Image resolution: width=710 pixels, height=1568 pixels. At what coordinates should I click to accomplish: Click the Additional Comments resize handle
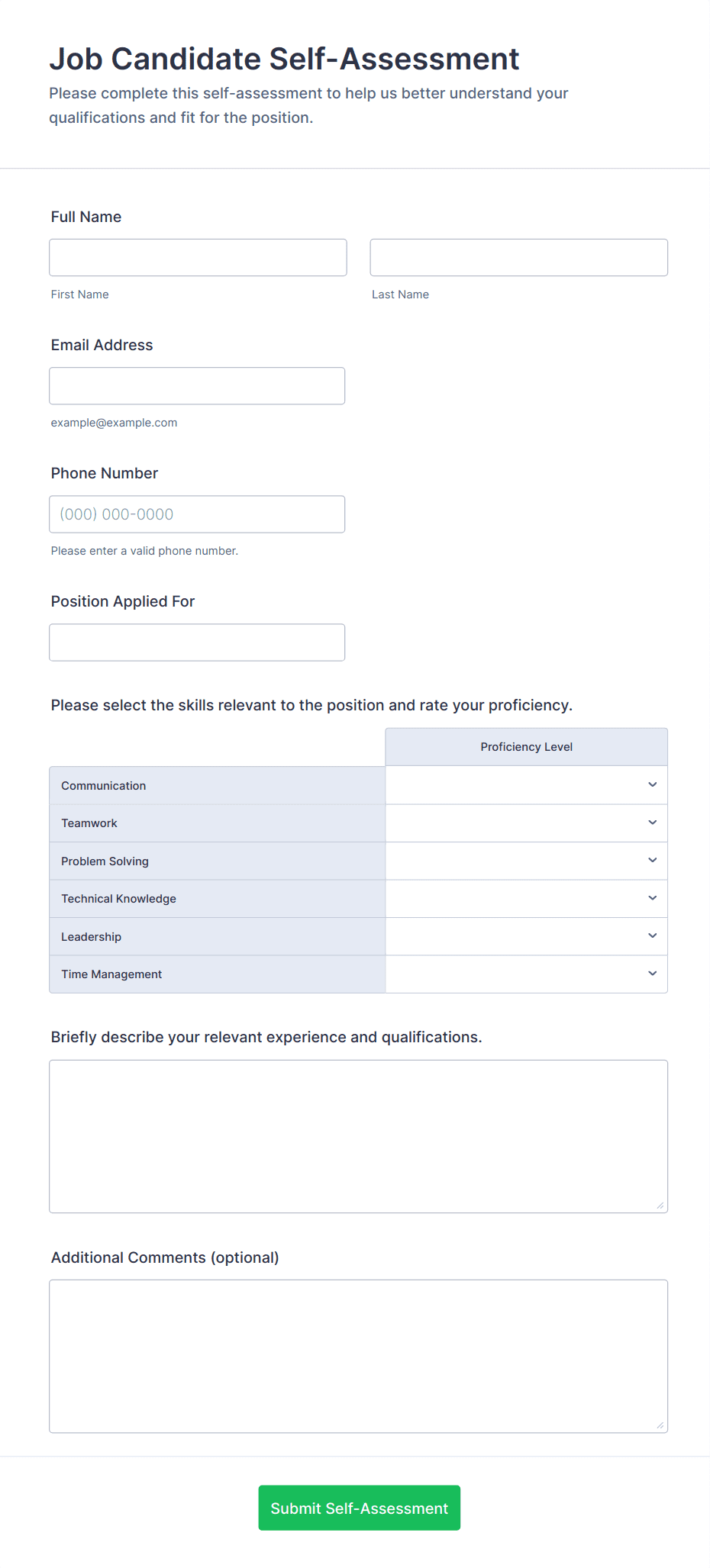coord(660,1425)
